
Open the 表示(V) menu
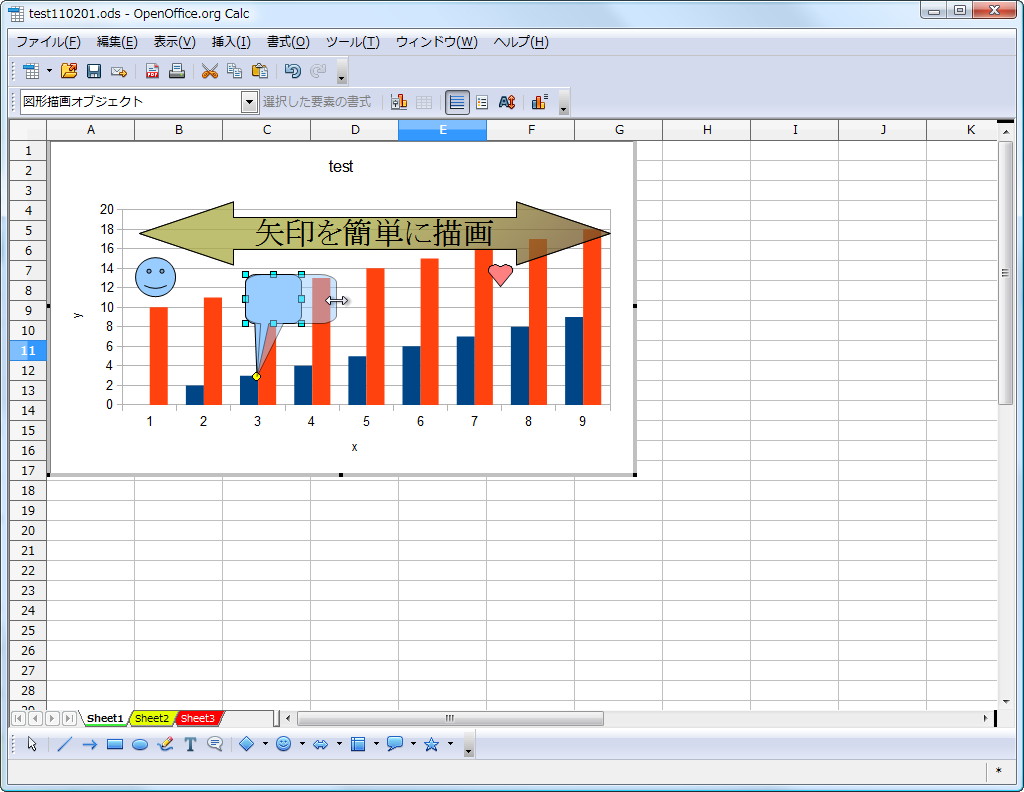point(174,42)
